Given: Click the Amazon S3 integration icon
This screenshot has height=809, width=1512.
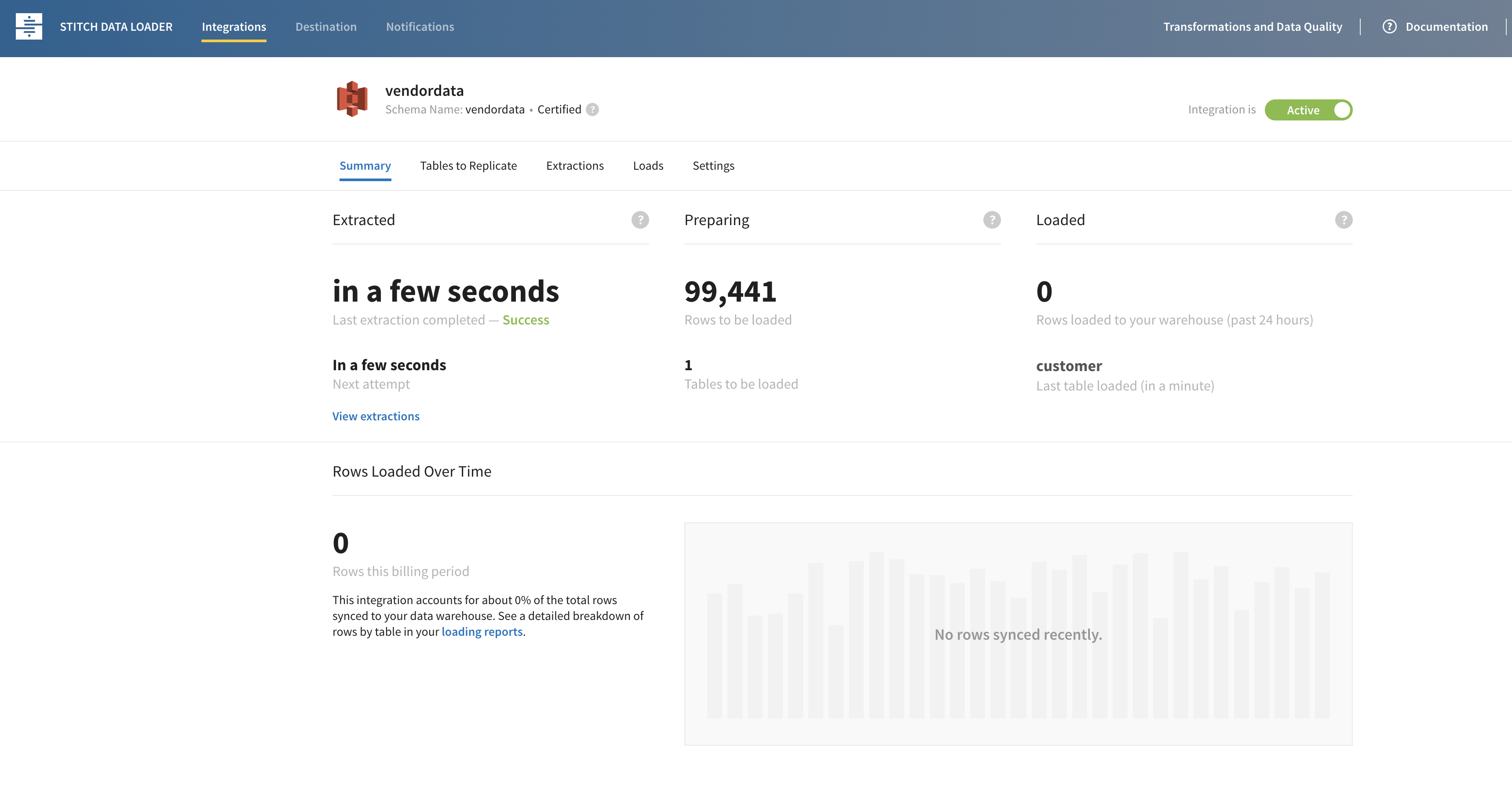Looking at the screenshot, I should (351, 99).
